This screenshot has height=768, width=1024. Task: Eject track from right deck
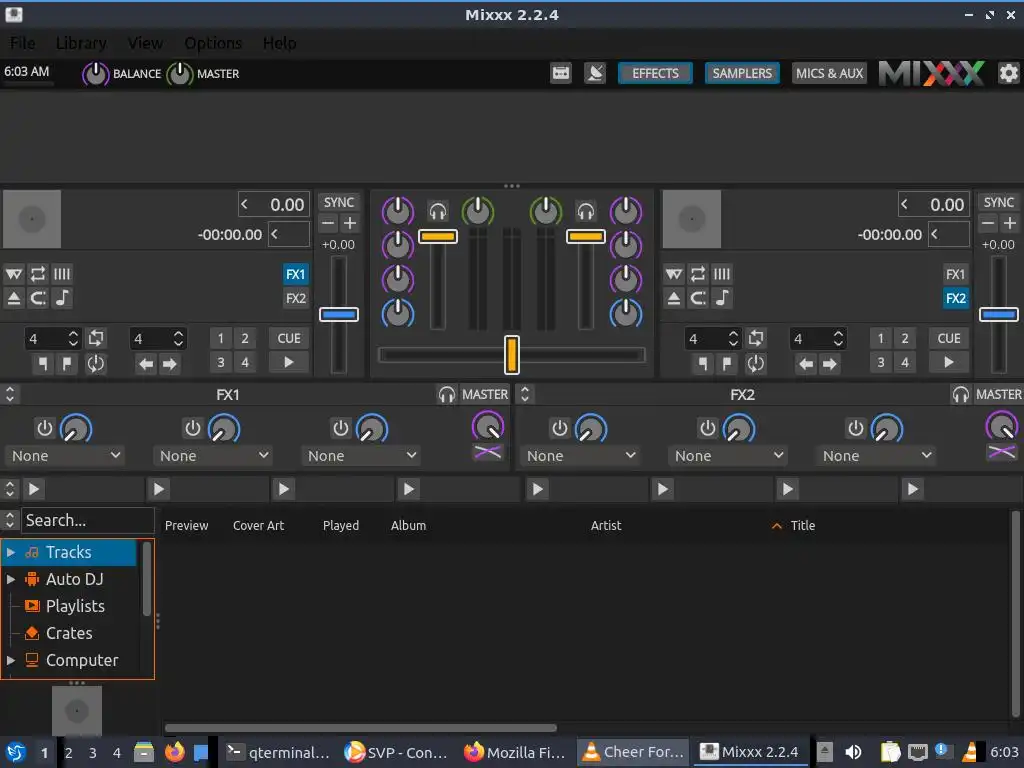(674, 298)
